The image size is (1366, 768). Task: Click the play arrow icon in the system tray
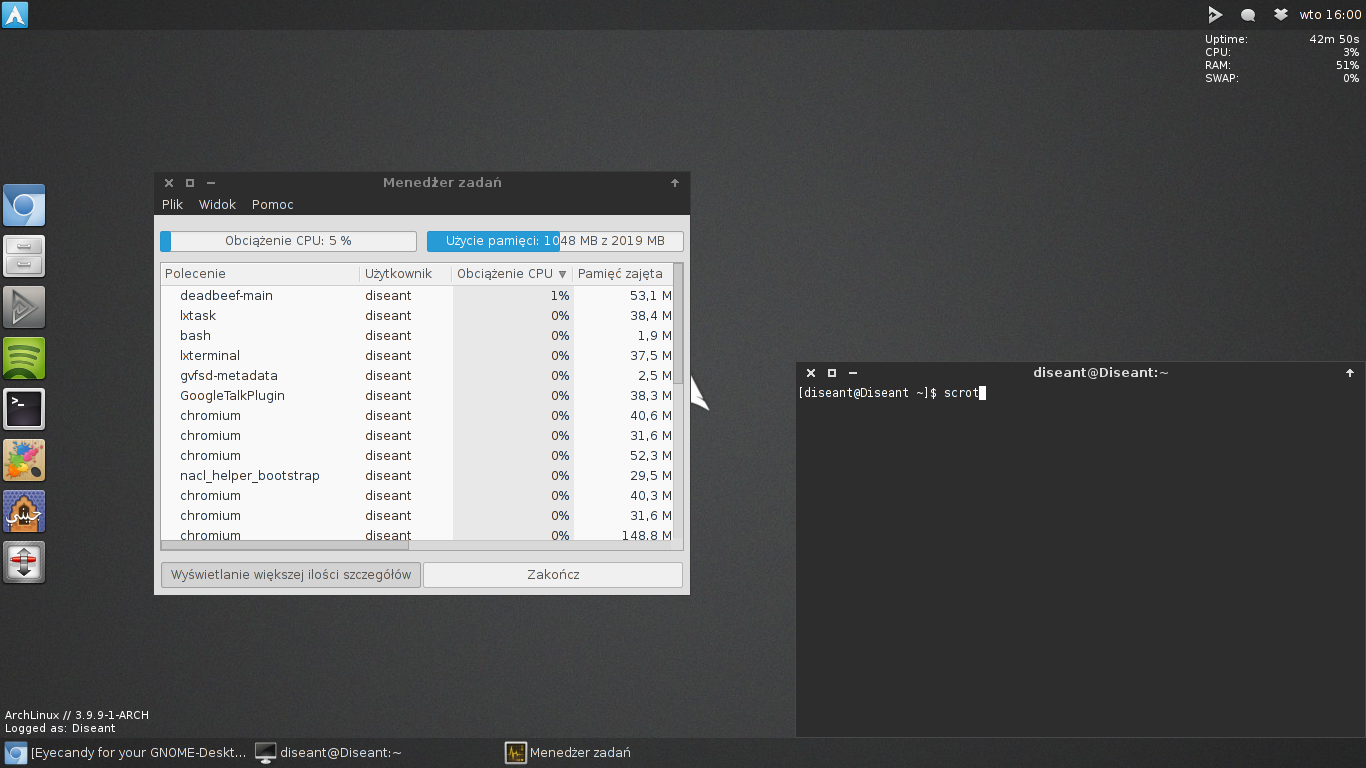pos(1216,14)
